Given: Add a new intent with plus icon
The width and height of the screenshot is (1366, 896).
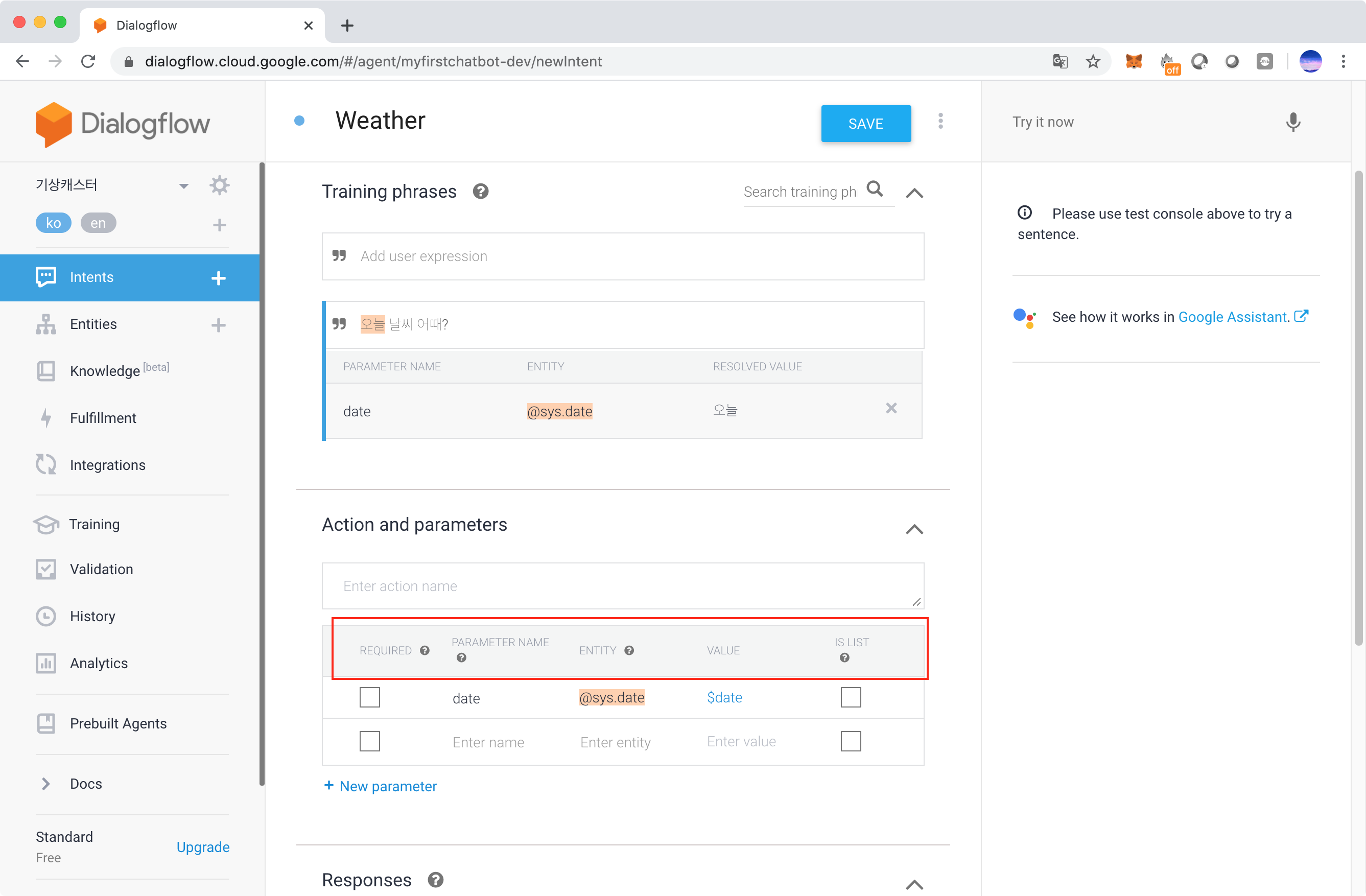Looking at the screenshot, I should 218,278.
